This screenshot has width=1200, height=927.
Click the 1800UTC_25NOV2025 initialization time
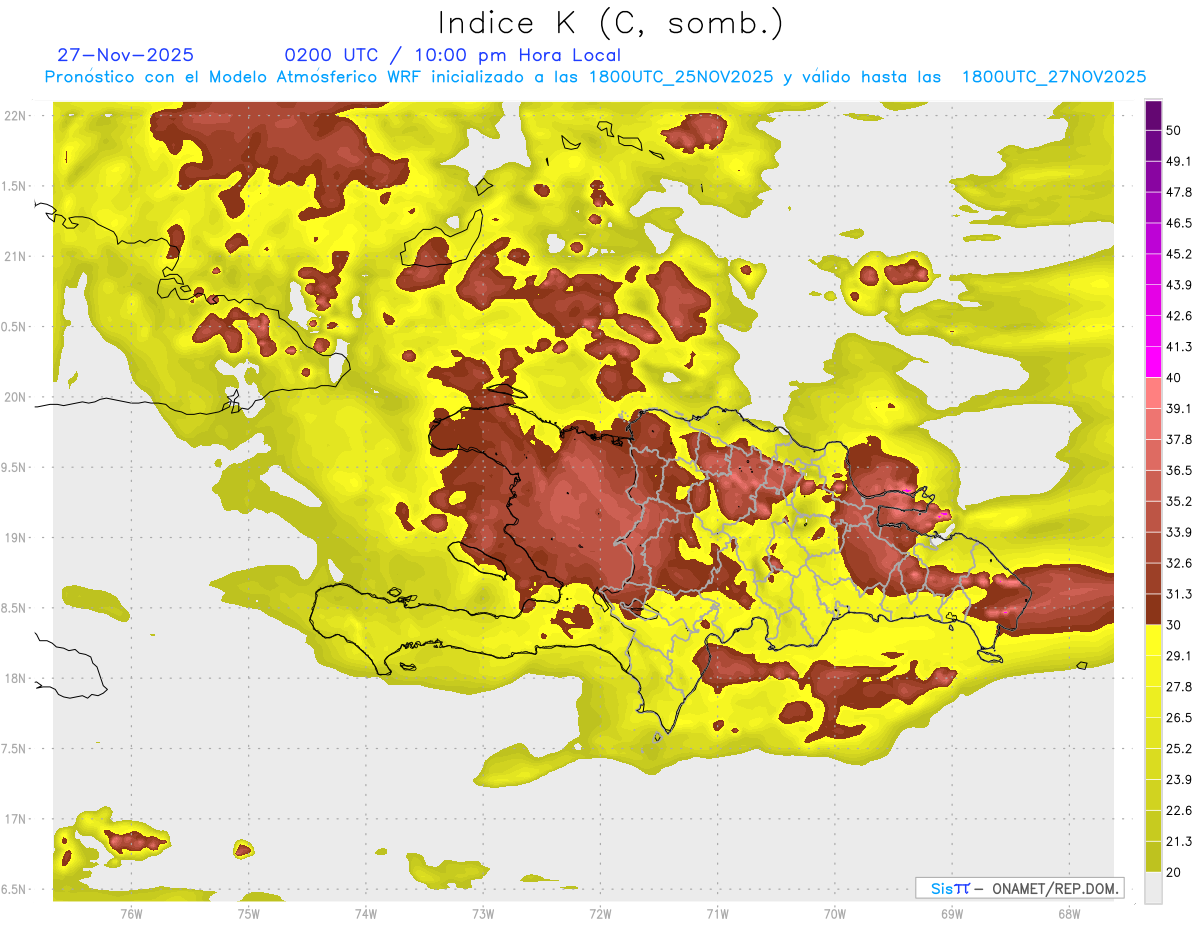(x=681, y=77)
